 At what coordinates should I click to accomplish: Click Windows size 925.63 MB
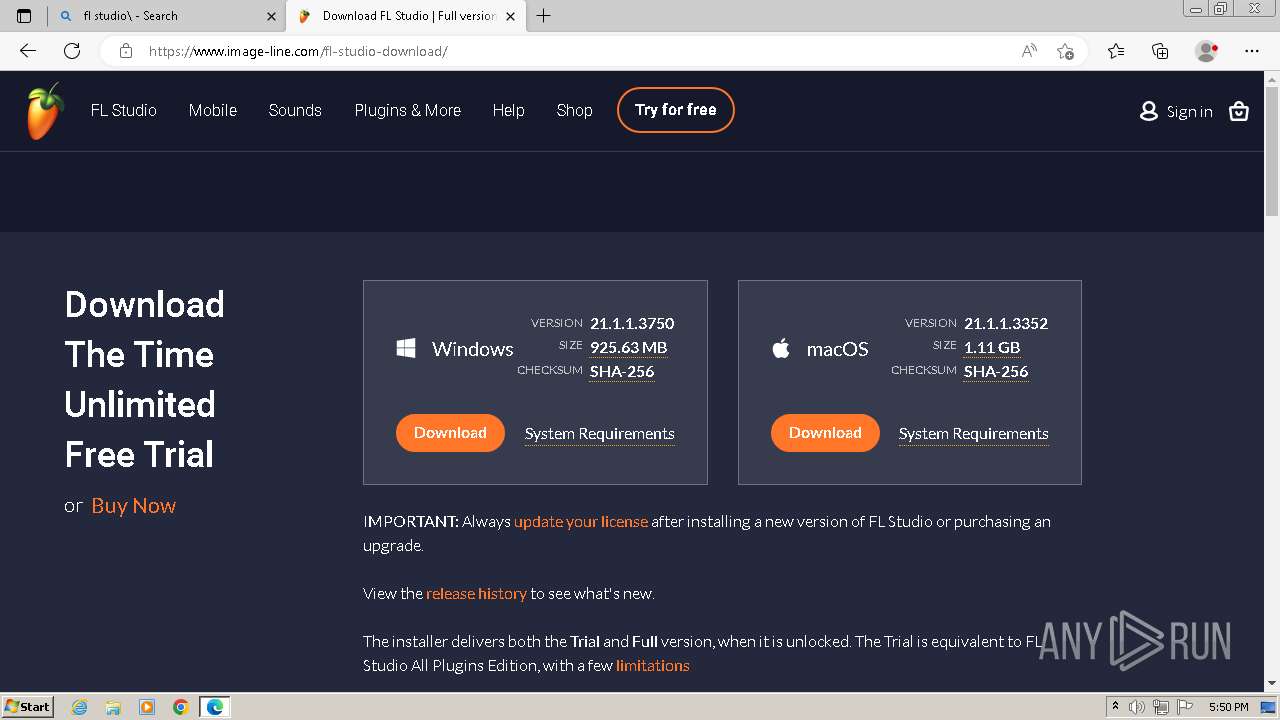point(628,348)
